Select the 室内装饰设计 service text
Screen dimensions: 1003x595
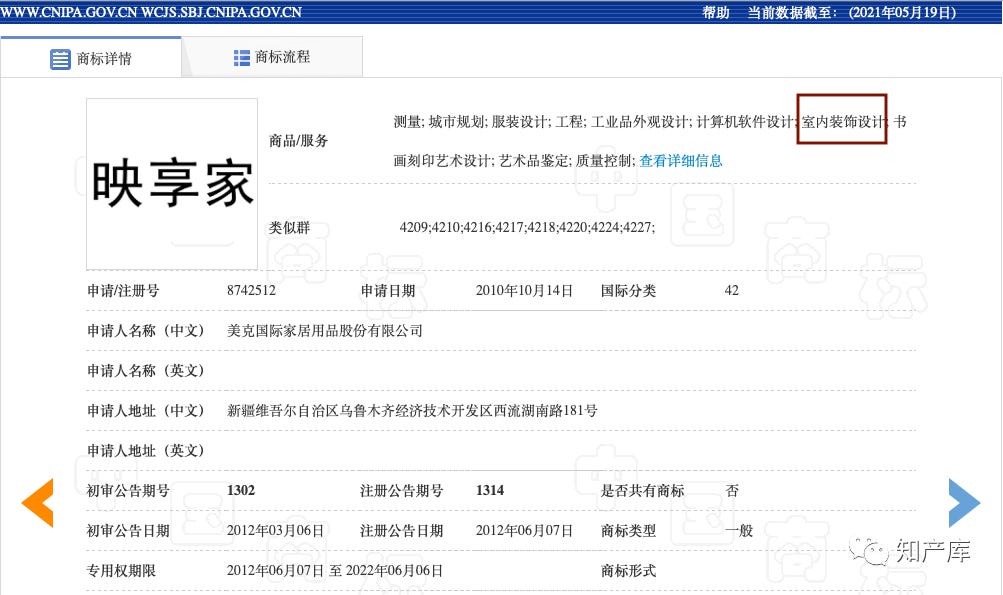pos(843,122)
